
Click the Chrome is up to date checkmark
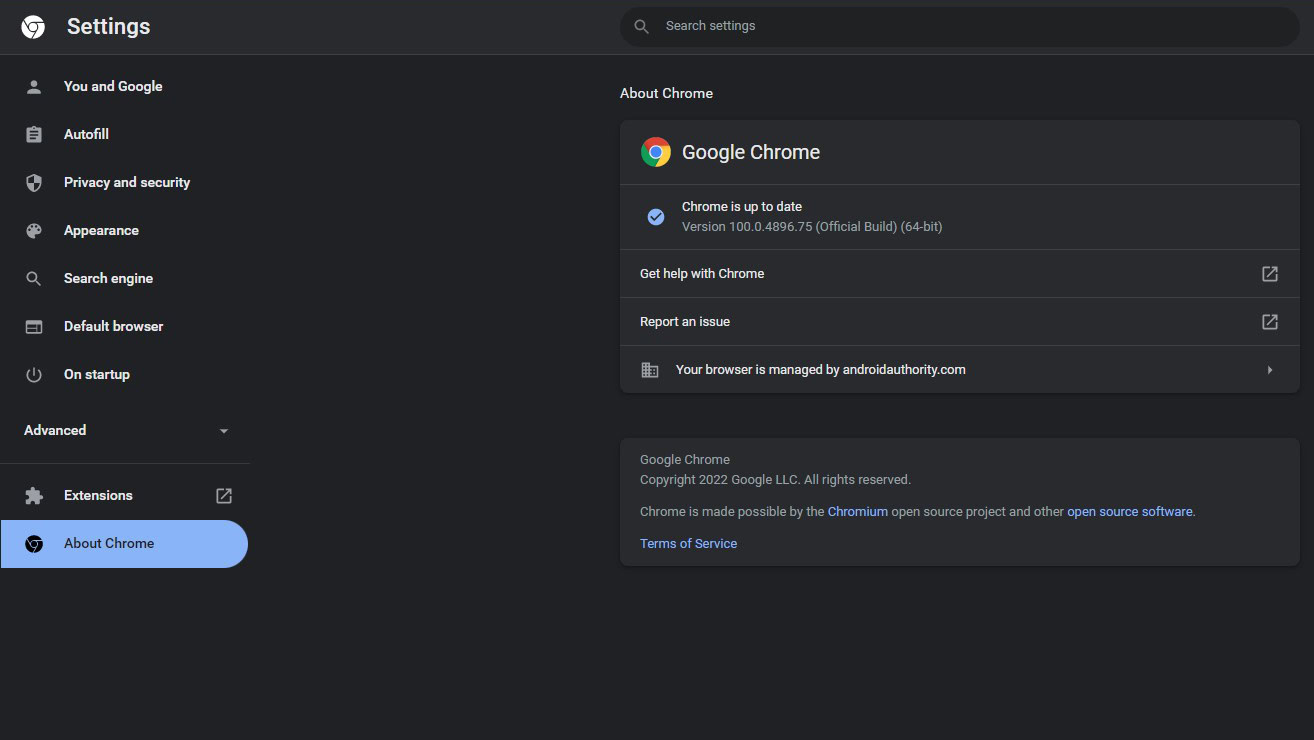[x=656, y=217]
